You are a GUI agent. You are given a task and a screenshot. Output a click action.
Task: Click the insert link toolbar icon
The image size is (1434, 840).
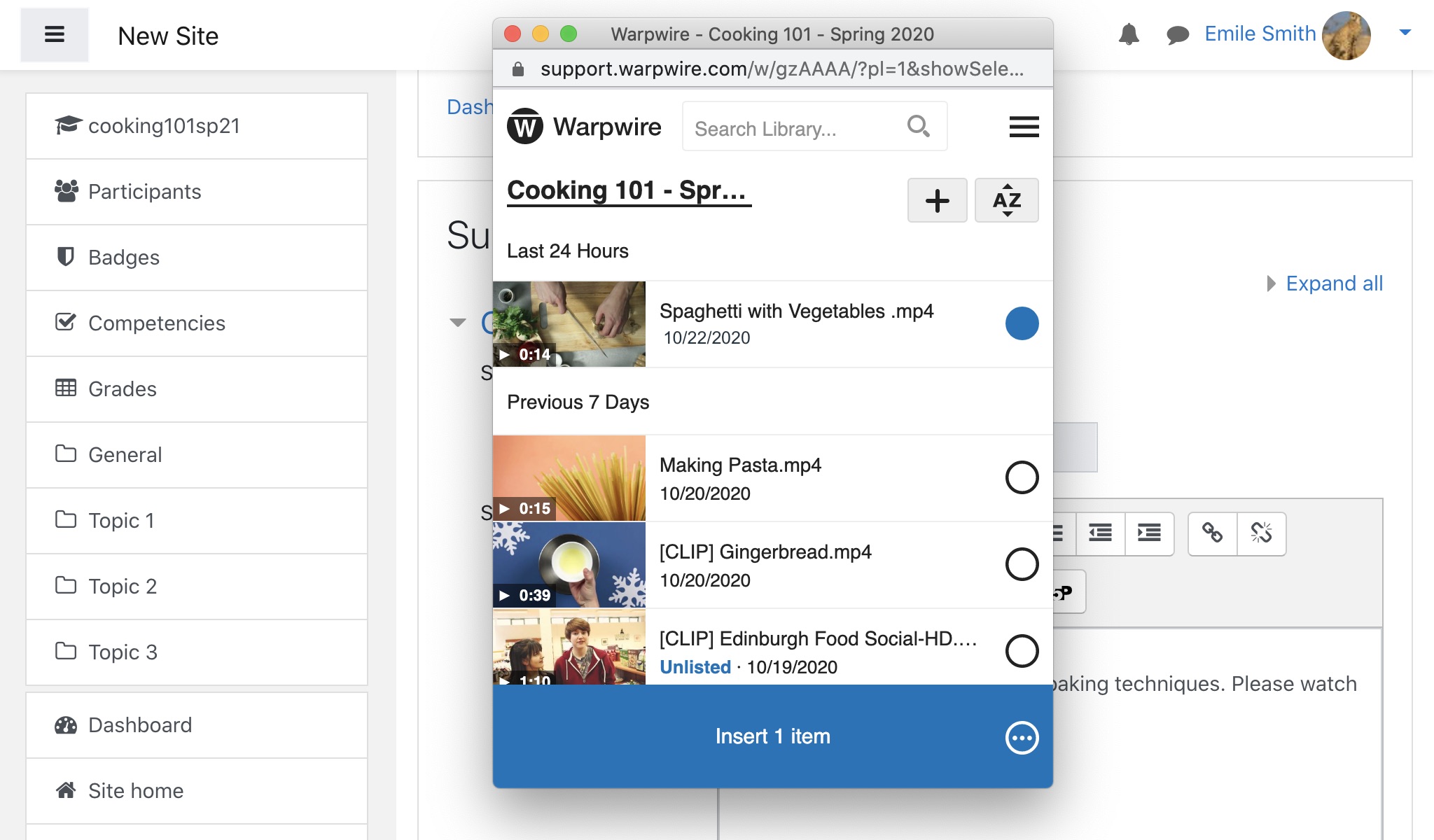(x=1212, y=533)
